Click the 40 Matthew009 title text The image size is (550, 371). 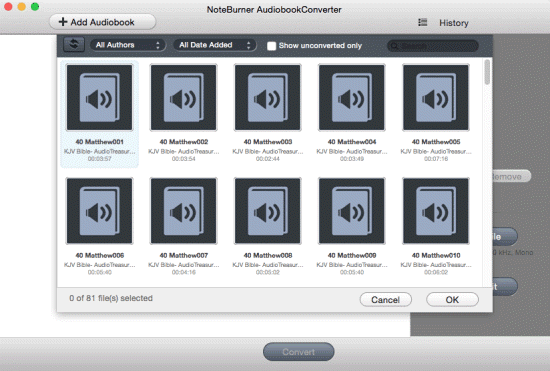point(352,255)
